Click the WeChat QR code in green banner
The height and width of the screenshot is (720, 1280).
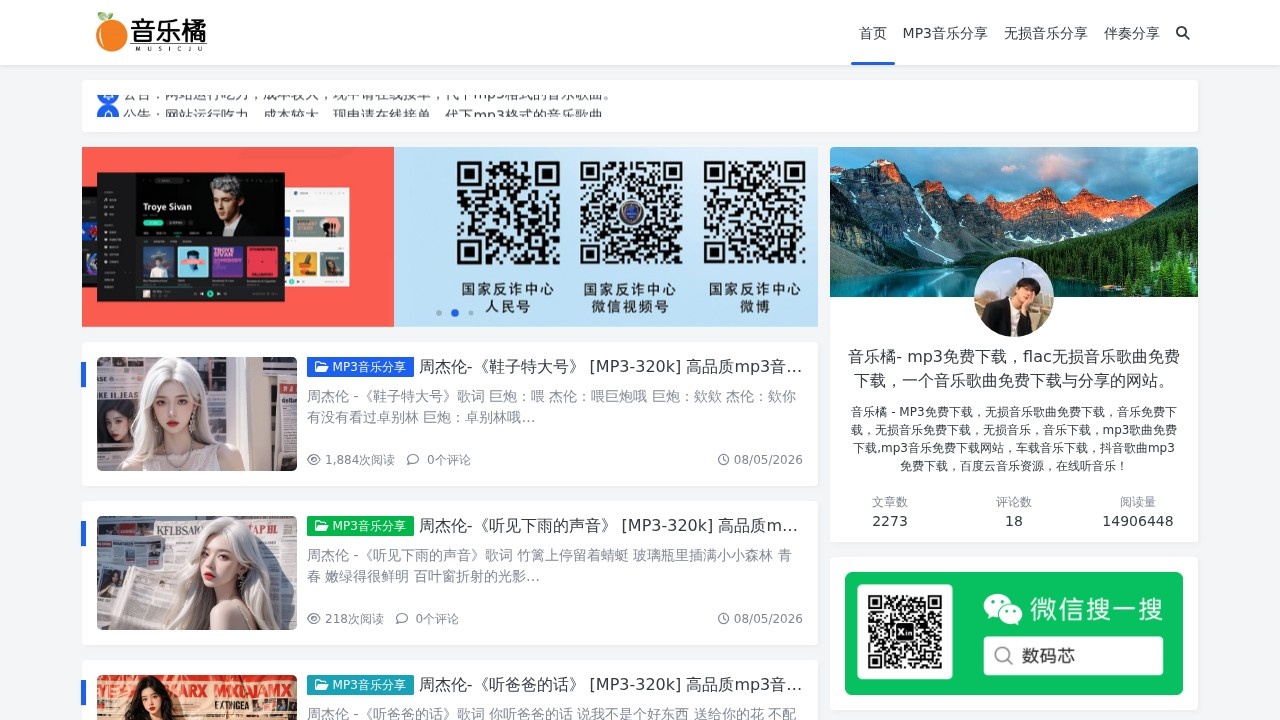click(x=905, y=632)
